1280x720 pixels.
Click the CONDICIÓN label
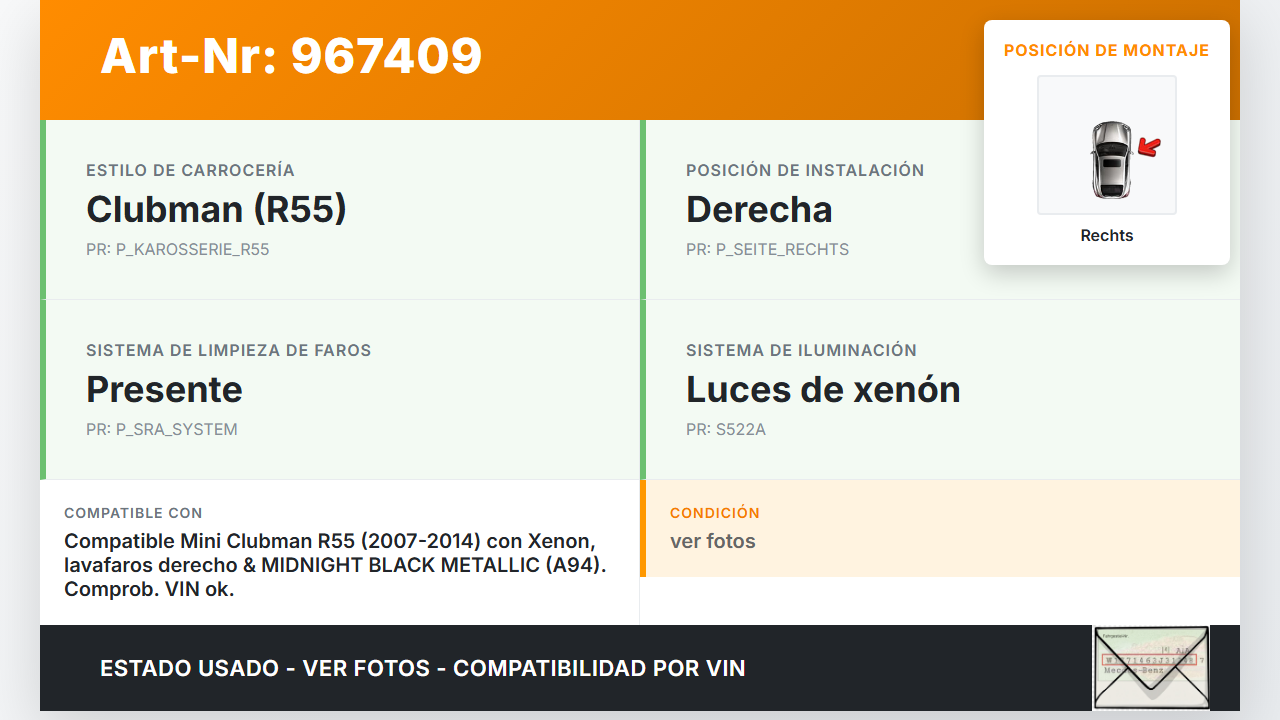[x=715, y=513]
